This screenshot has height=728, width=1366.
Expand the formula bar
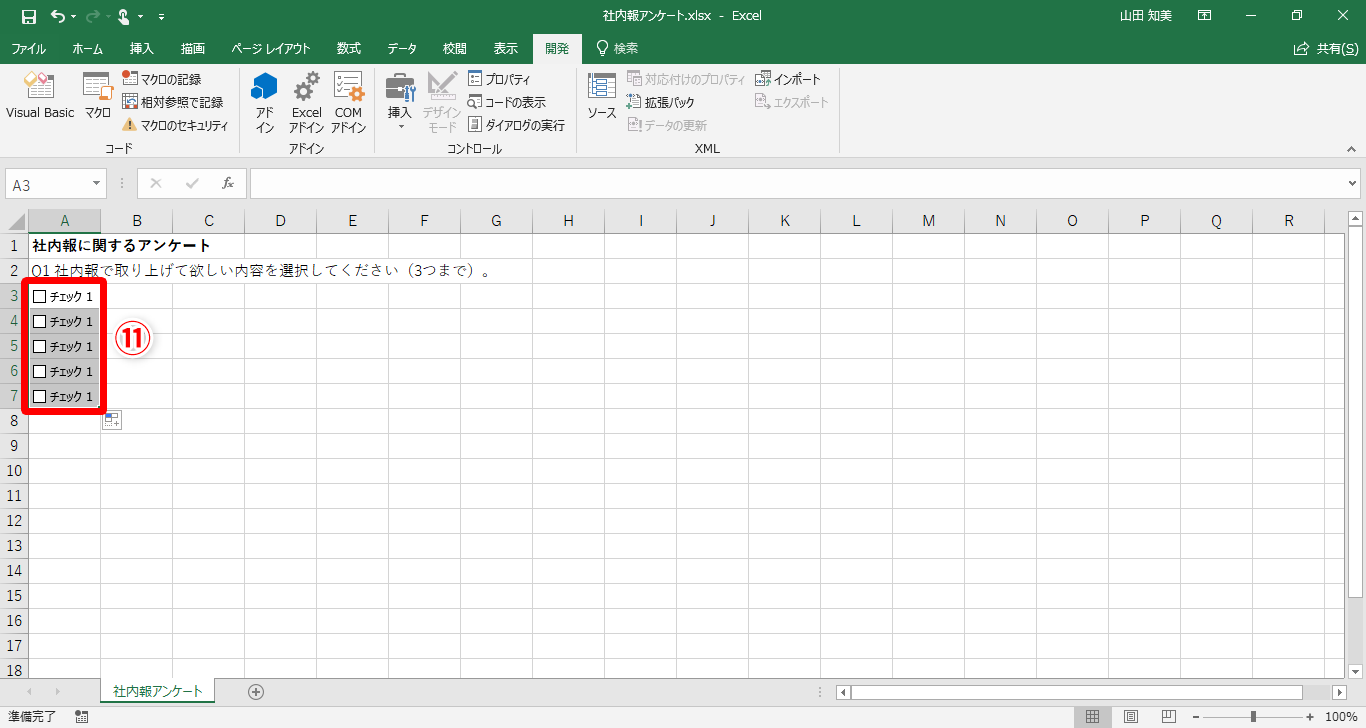click(x=1353, y=184)
